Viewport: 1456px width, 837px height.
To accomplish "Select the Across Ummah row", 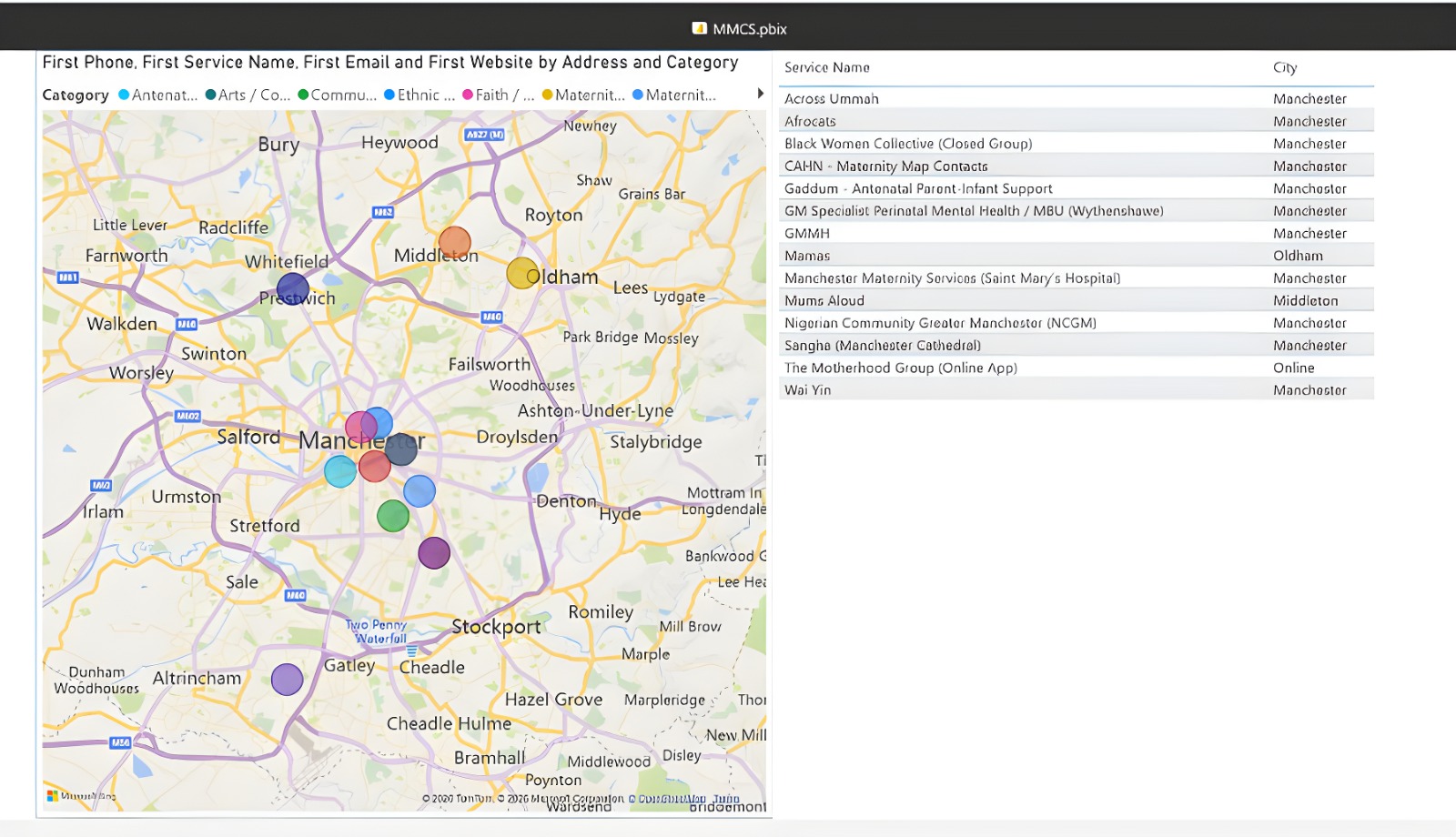I will (1077, 98).
